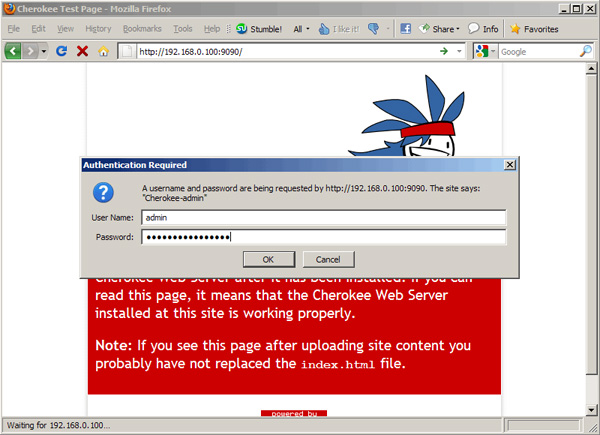
Task: Click the Cherokee mascot image
Action: click(x=406, y=115)
